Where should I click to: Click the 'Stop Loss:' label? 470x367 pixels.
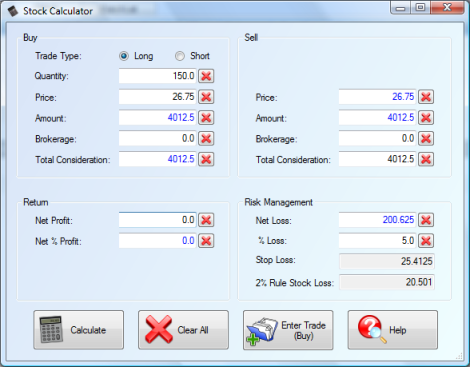(x=276, y=260)
